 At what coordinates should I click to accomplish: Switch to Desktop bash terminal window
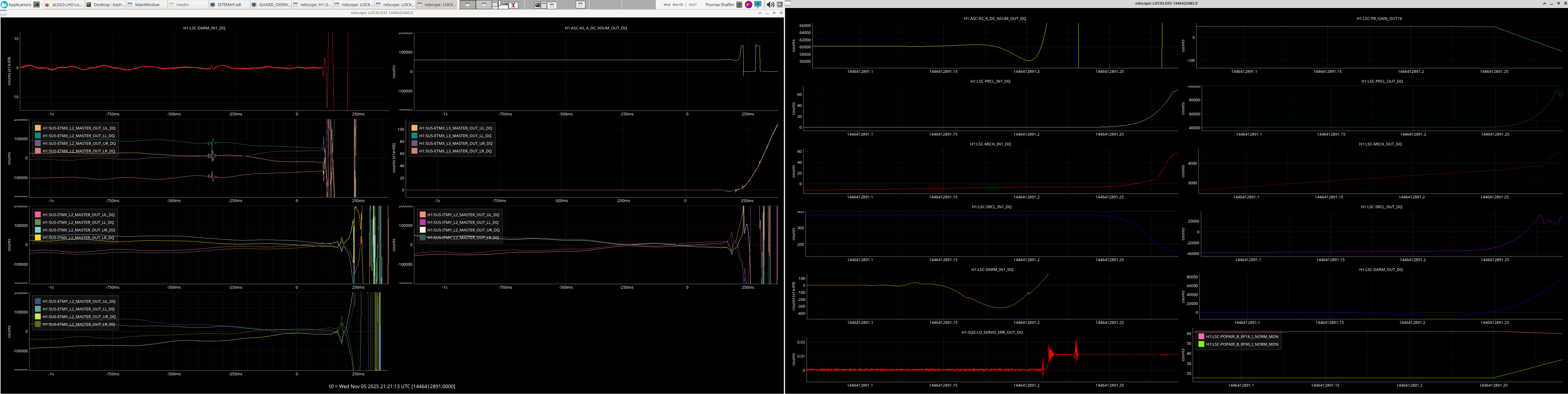[105, 4]
